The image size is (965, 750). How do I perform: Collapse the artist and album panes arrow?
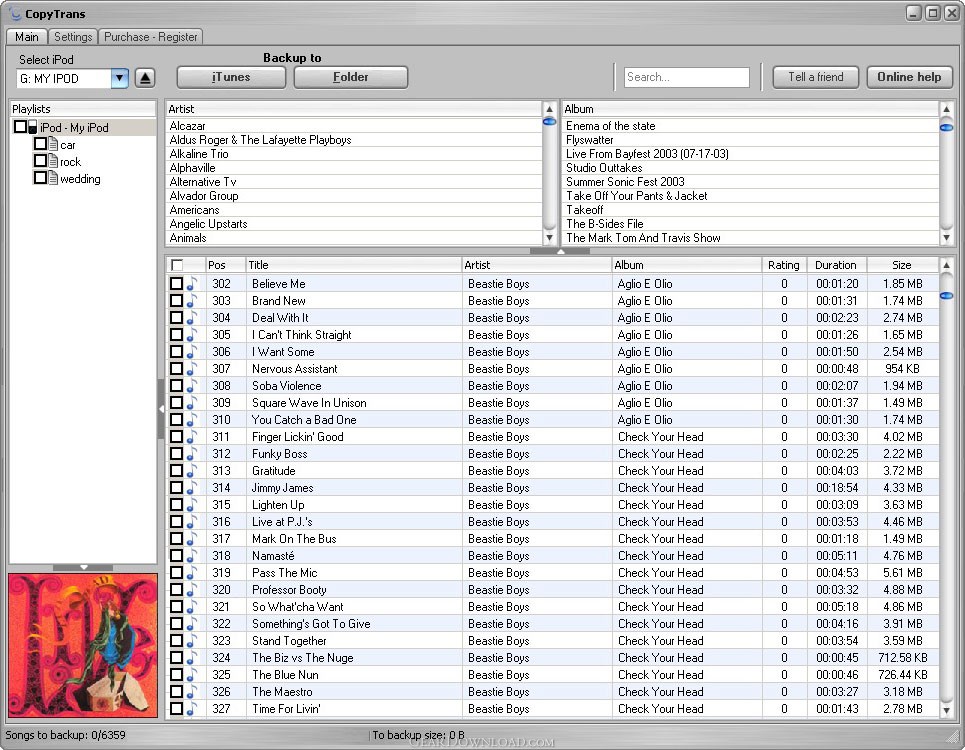click(x=560, y=251)
